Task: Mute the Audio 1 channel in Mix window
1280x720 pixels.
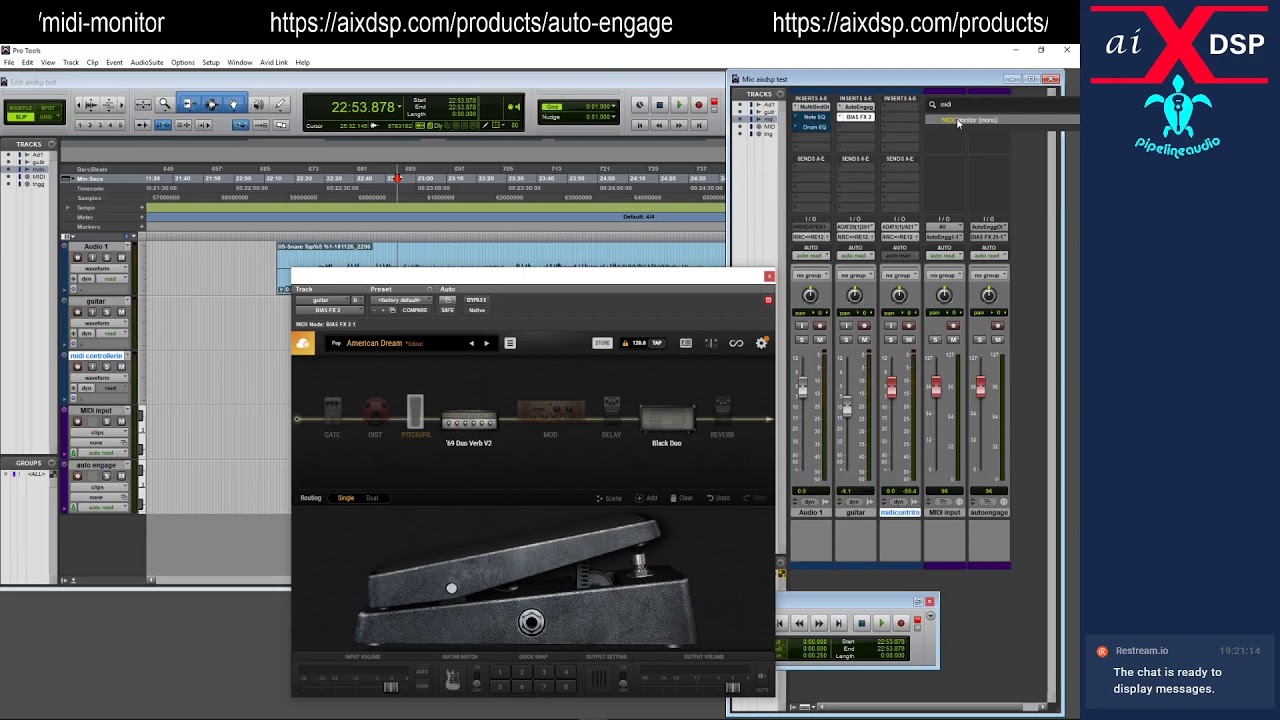Action: [820, 340]
